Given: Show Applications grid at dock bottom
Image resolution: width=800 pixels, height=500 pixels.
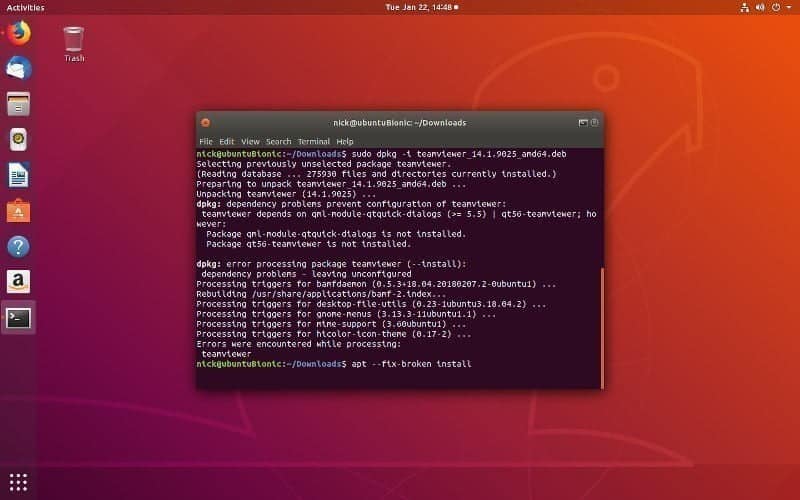Looking at the screenshot, I should point(18,482).
